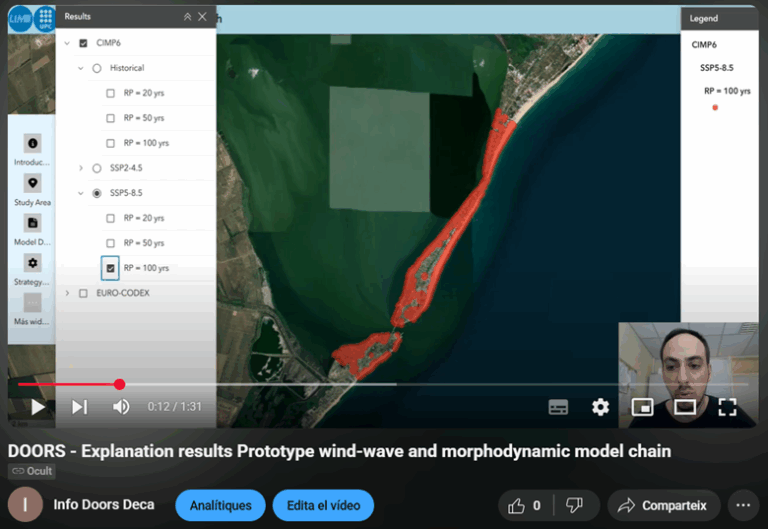This screenshot has height=529, width=768.
Task: Open video player settings gear
Action: pyautogui.click(x=600, y=407)
